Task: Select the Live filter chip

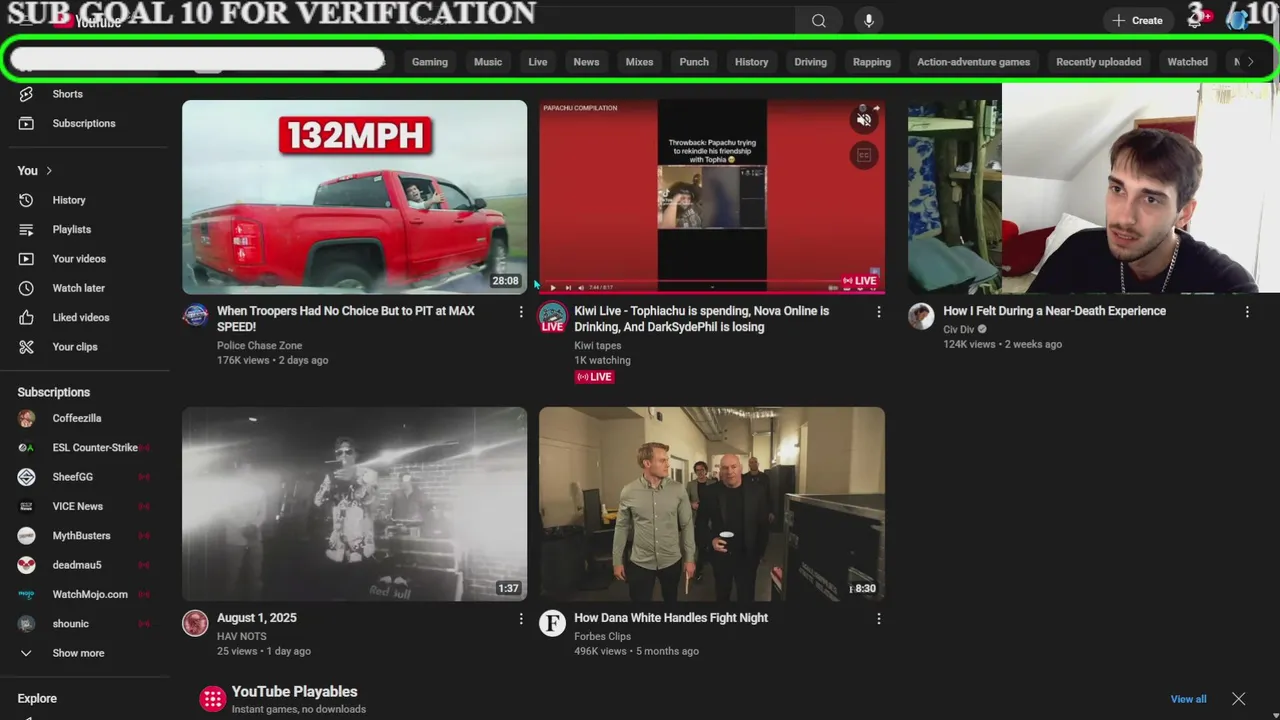Action: (538, 62)
